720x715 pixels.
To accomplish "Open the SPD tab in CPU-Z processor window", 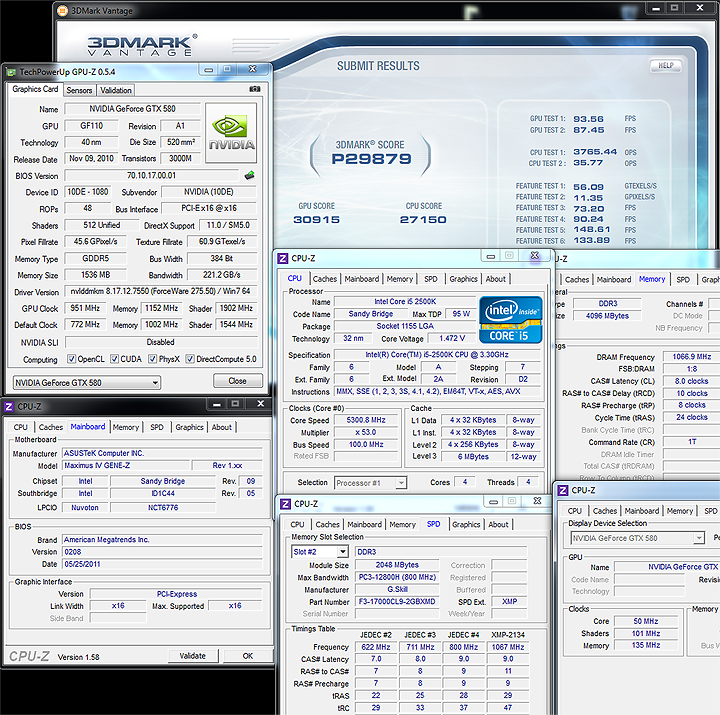I will 431,279.
